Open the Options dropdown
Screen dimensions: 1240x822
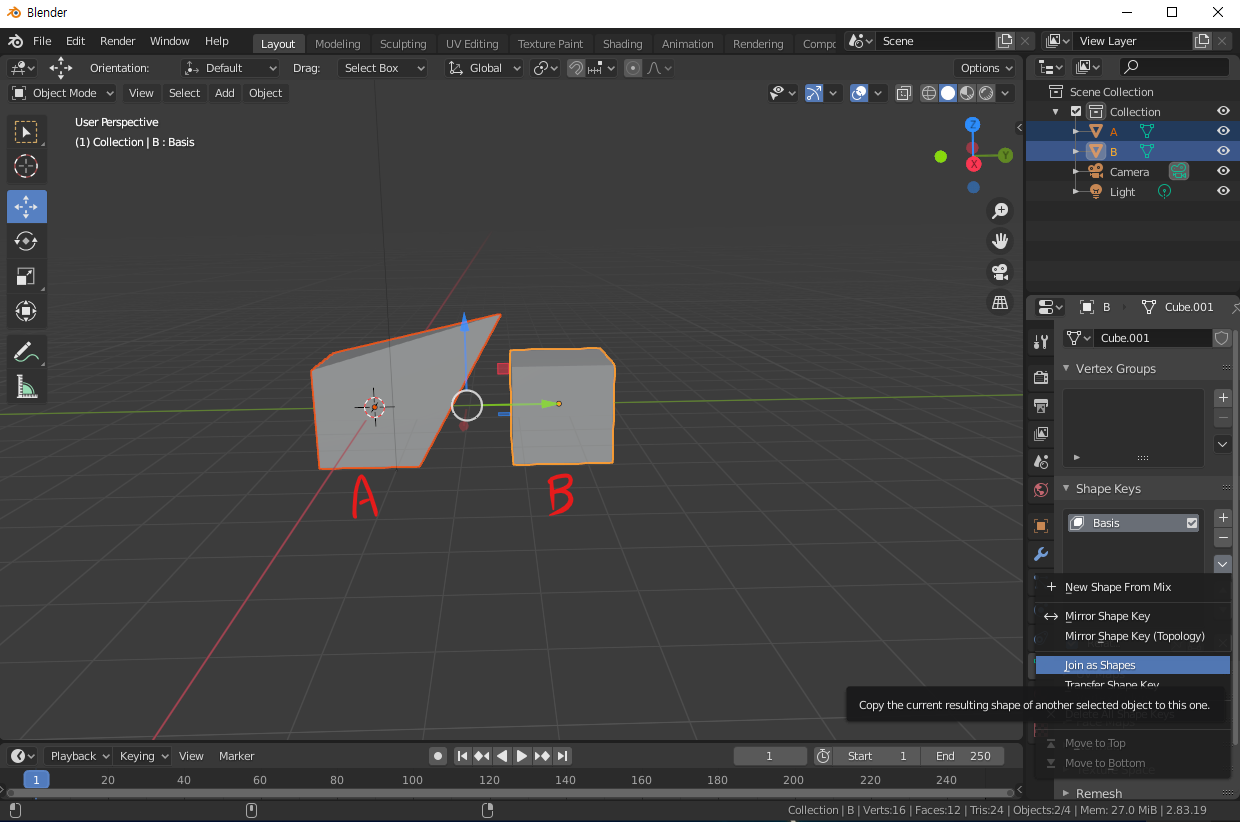coord(985,68)
